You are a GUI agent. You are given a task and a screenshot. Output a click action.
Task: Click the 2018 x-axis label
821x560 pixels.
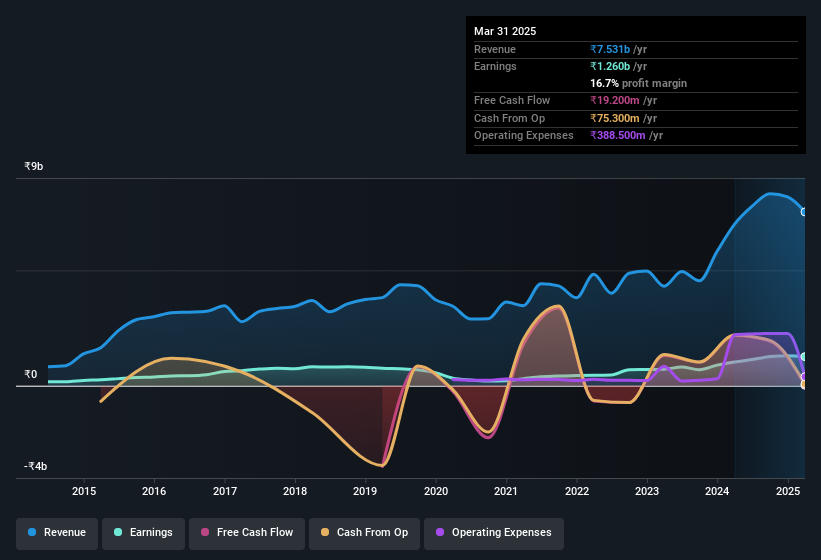(295, 491)
